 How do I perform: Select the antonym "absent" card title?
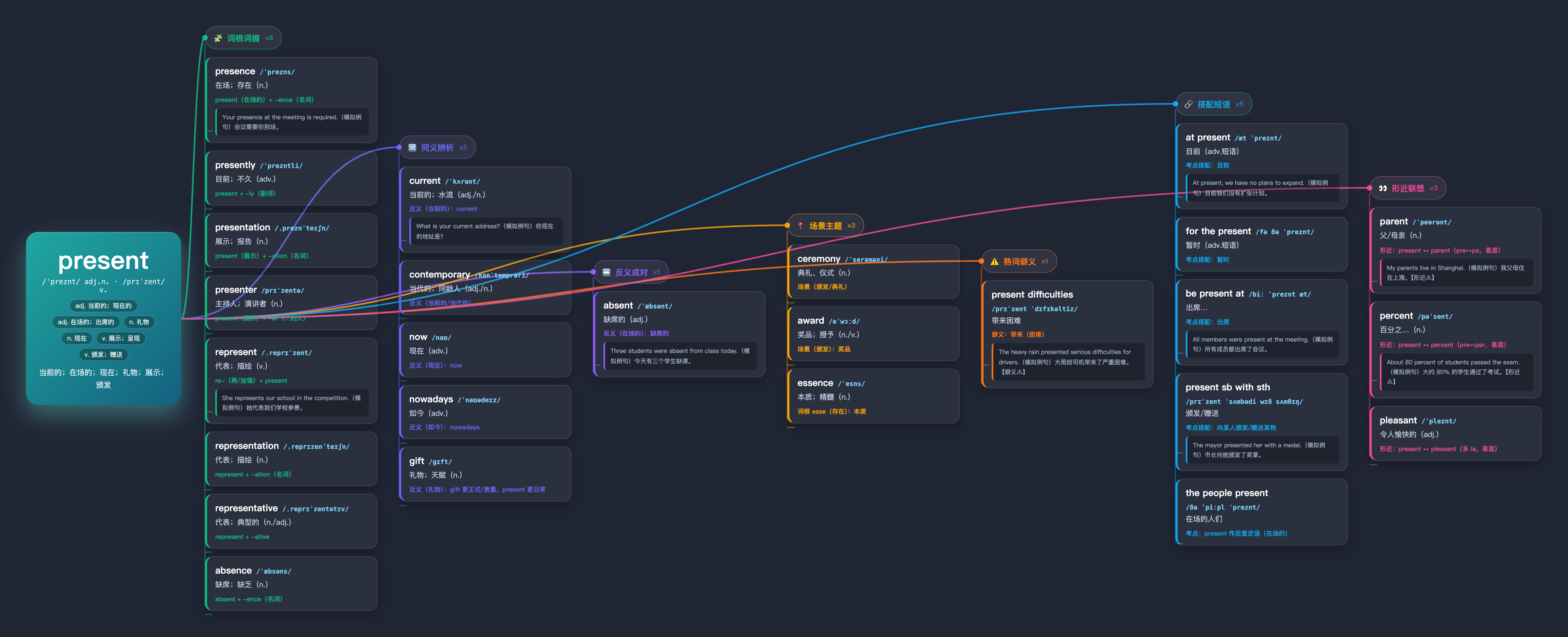(618, 305)
